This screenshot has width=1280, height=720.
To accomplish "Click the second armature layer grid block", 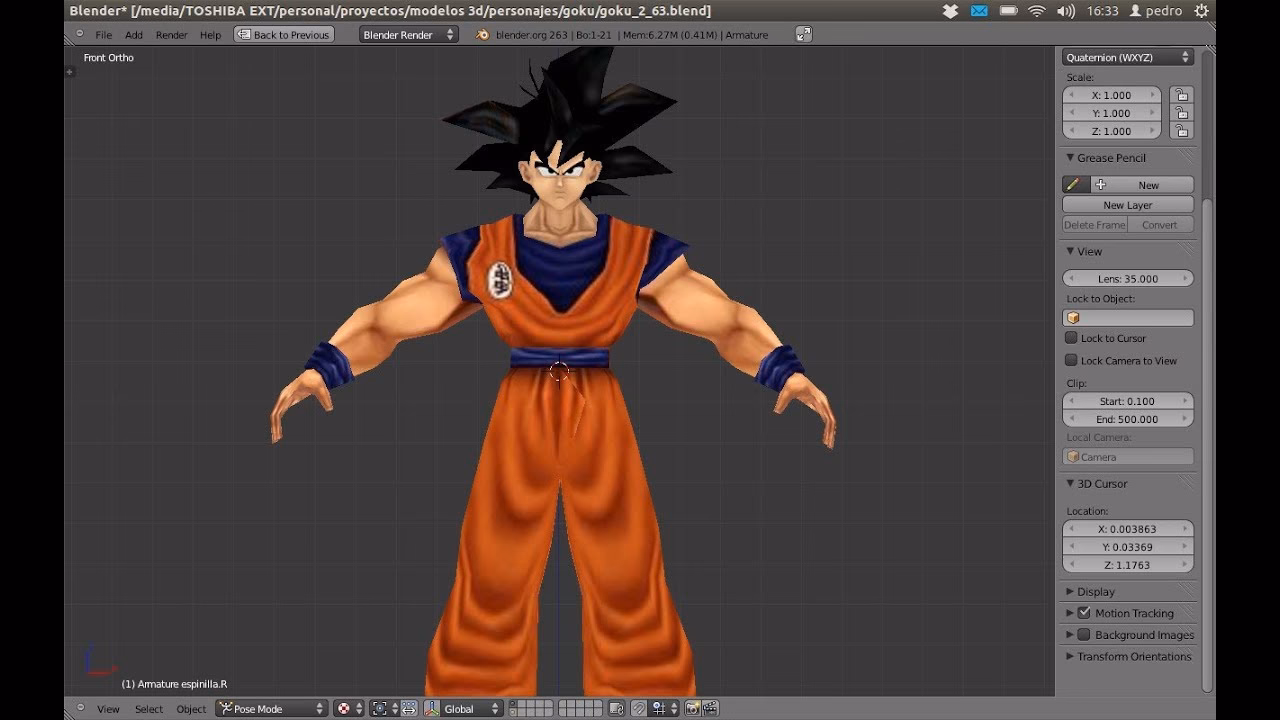I will tap(580, 708).
